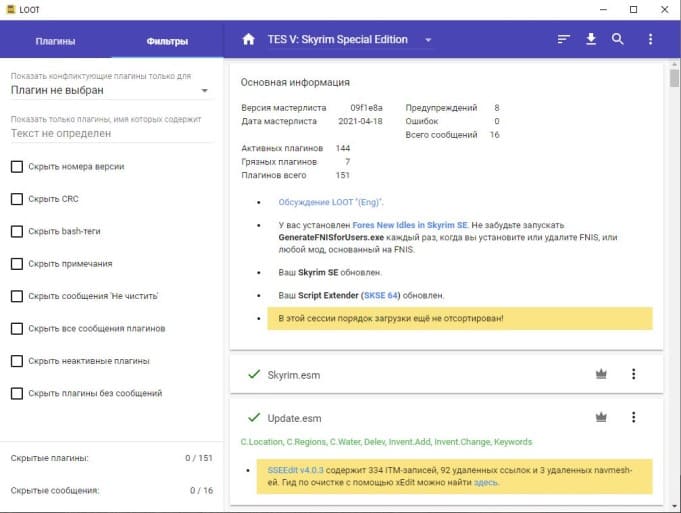681x513 pixels.
Task: Click the crown icon on Skyrim.esm card
Action: [x=601, y=375]
